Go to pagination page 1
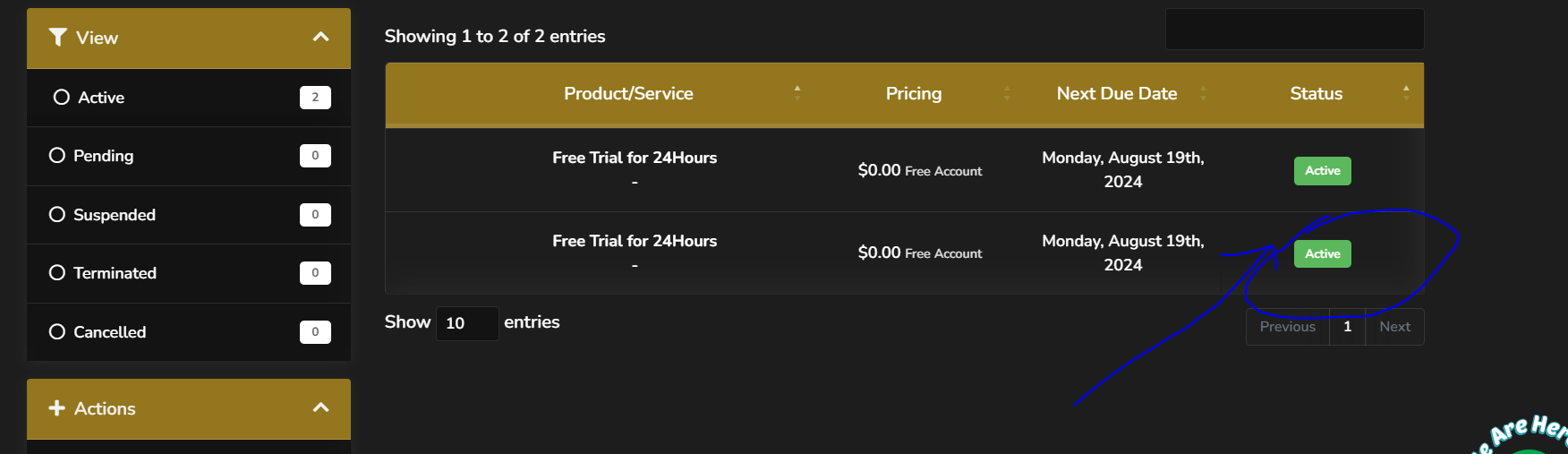Screen dimensions: 1568x454 point(1347,327)
